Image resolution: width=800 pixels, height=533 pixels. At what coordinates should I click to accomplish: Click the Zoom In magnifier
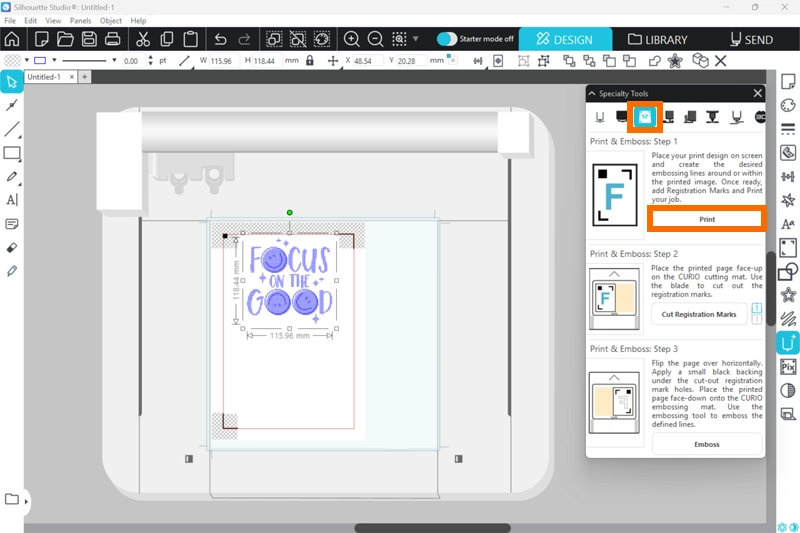(352, 40)
